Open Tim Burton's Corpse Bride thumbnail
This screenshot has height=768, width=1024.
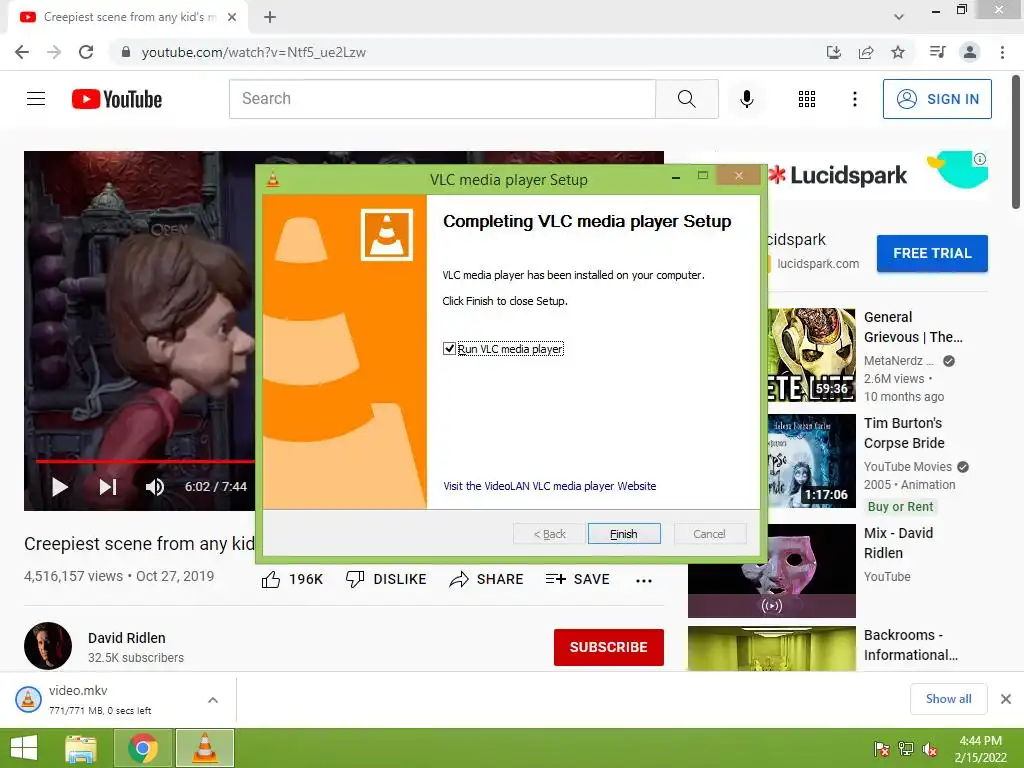[812, 460]
